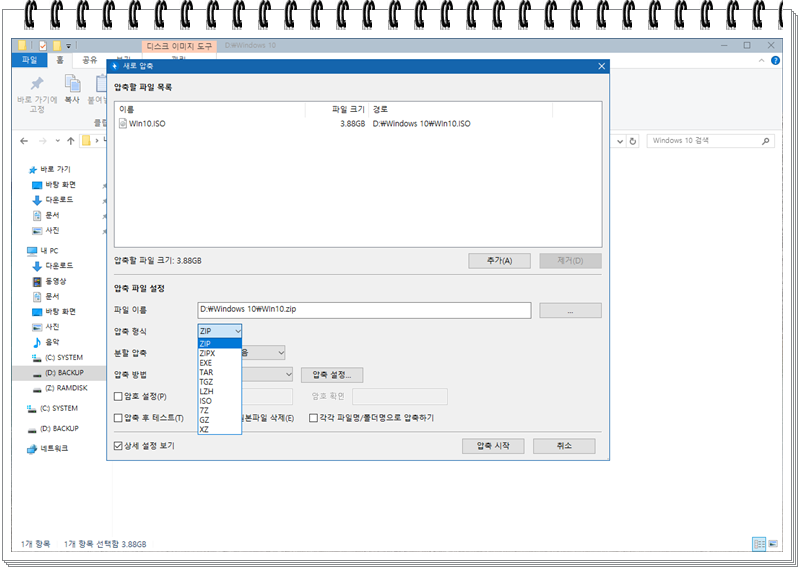
Task: Click the refresh icon beside the address bar
Action: [633, 141]
